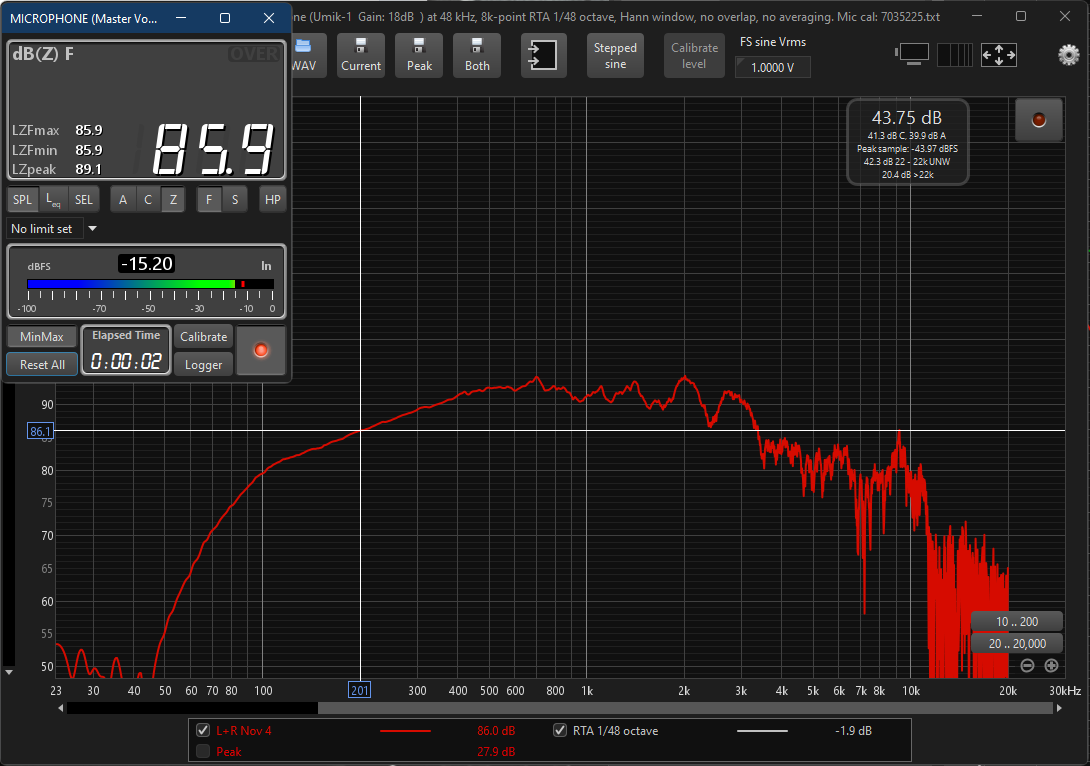Select the Leq mode
The width and height of the screenshot is (1090, 766).
pos(53,199)
